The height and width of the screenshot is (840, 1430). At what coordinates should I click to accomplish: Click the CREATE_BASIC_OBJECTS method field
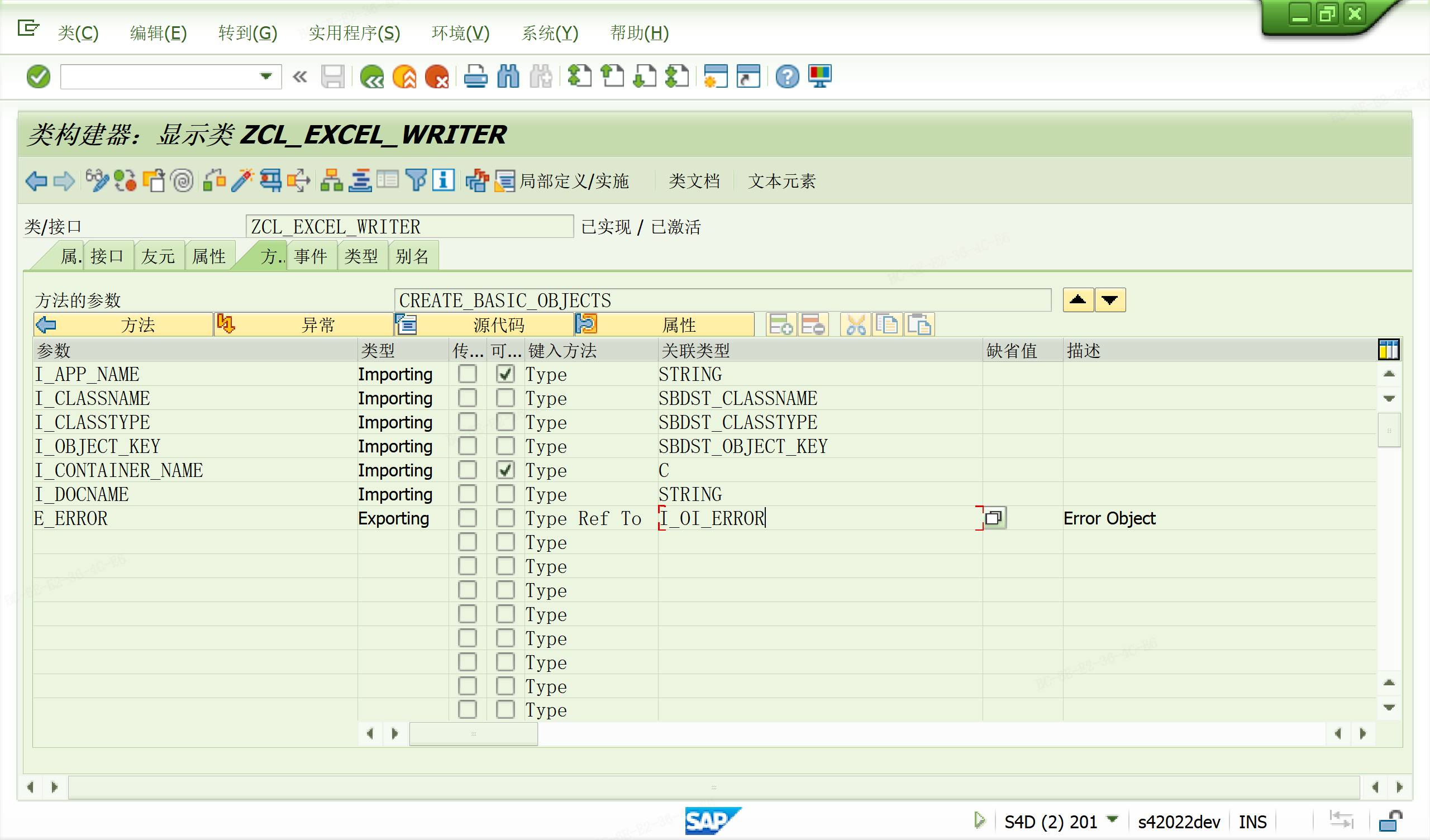(722, 300)
